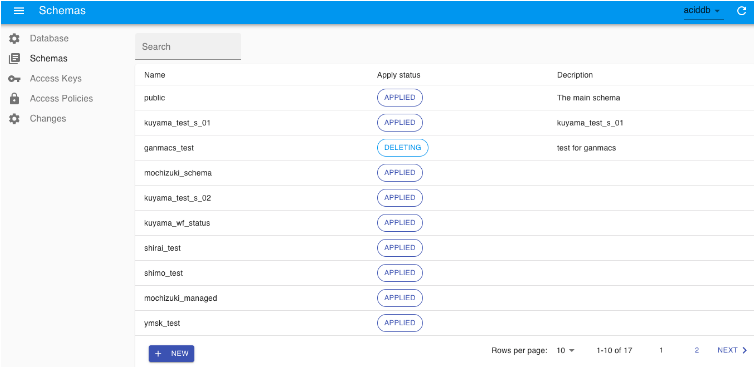Open the ymsk_test schema
The image size is (756, 368).
[x=162, y=323]
